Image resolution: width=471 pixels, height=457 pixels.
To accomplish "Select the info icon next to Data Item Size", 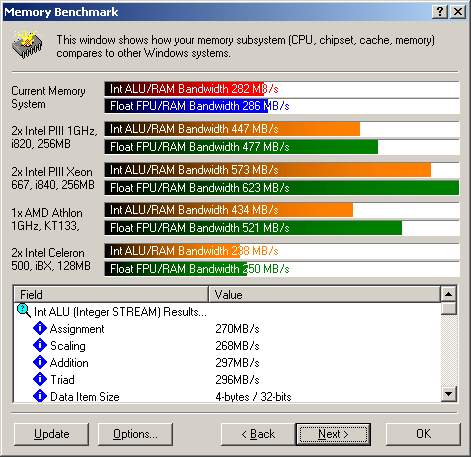I will (40, 396).
